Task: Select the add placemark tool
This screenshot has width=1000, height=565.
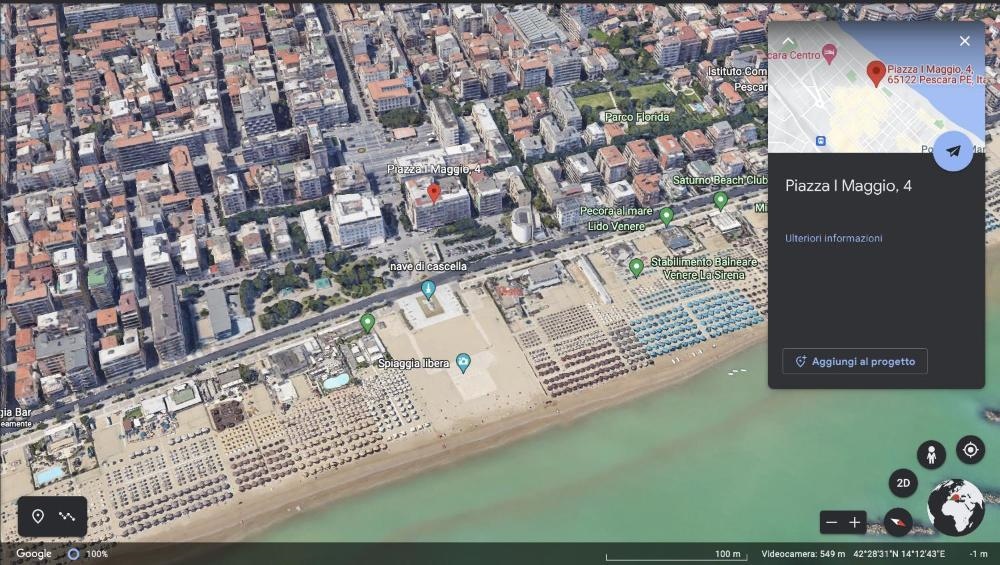Action: (x=38, y=516)
